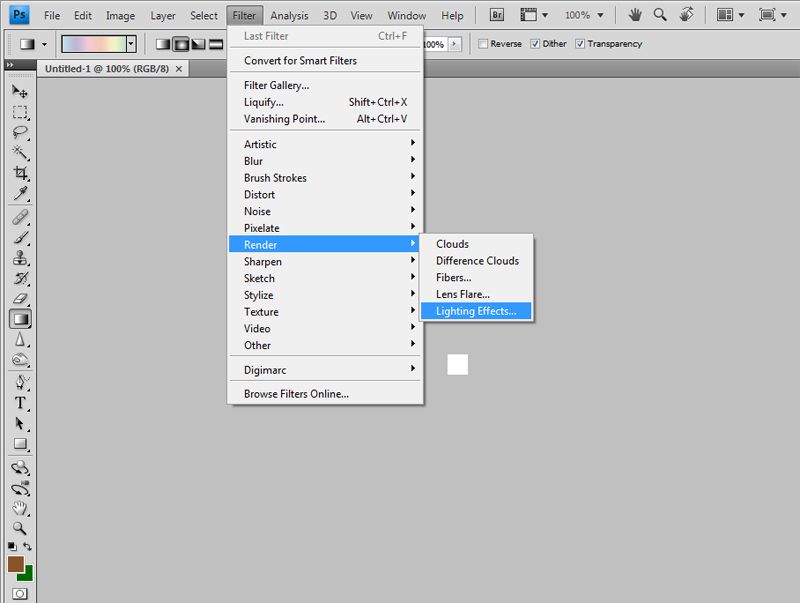Open the Window menu
This screenshot has width=800, height=603.
tap(407, 16)
